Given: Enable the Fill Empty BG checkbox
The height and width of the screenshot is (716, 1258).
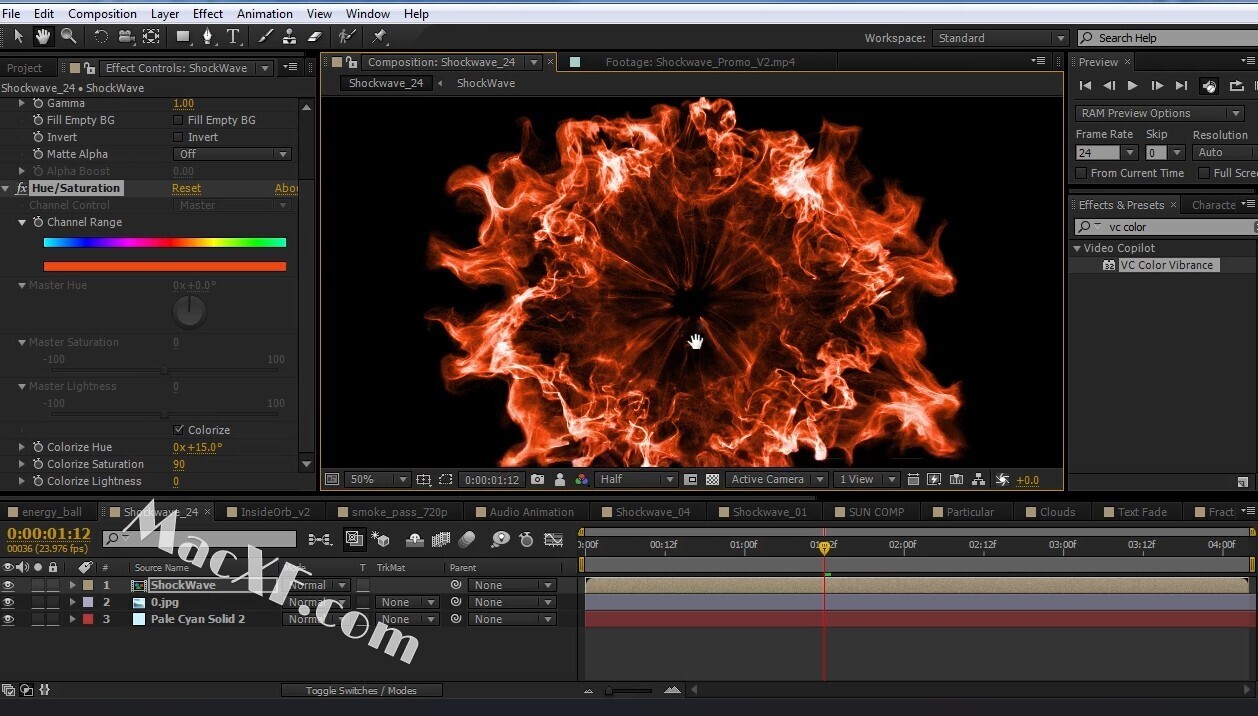Looking at the screenshot, I should (x=179, y=120).
